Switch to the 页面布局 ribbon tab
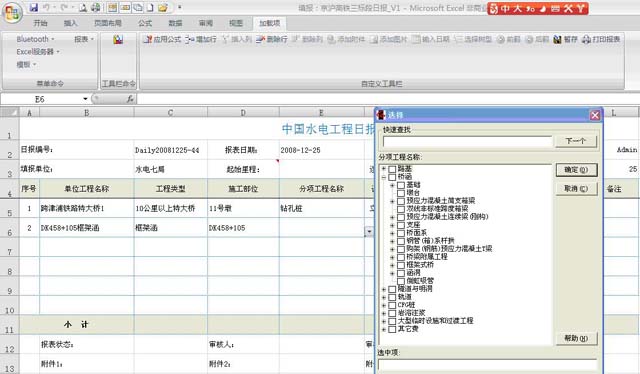This screenshot has height=374, width=640. (x=108, y=23)
